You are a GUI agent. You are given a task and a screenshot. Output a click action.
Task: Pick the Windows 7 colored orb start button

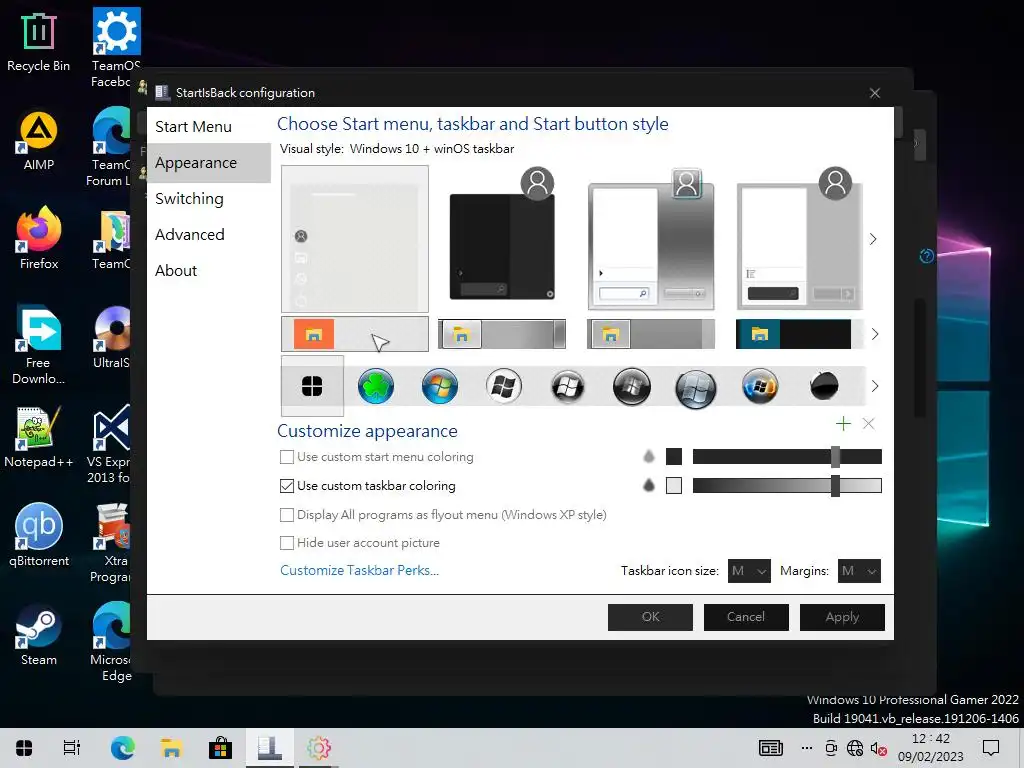click(x=440, y=386)
